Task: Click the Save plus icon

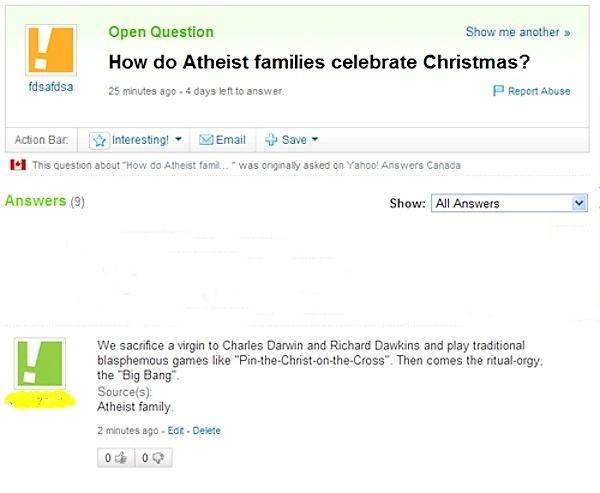Action: pos(271,139)
